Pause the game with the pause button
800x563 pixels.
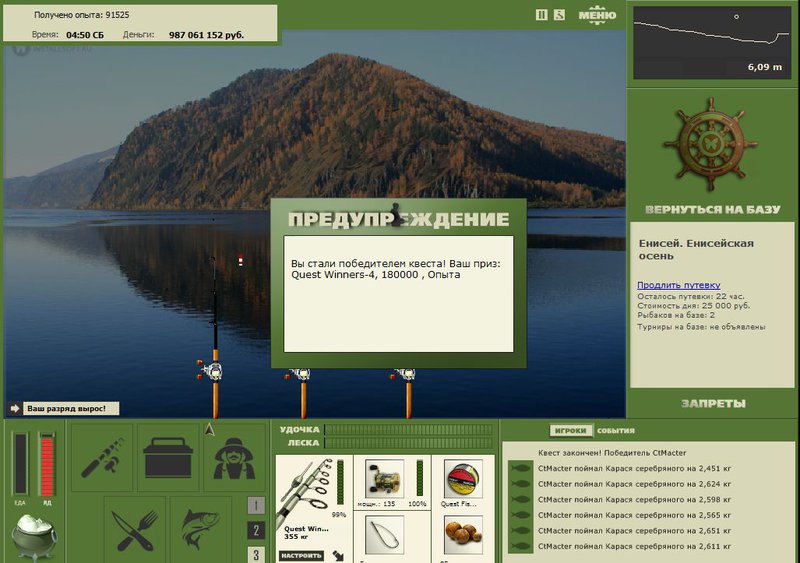point(542,15)
